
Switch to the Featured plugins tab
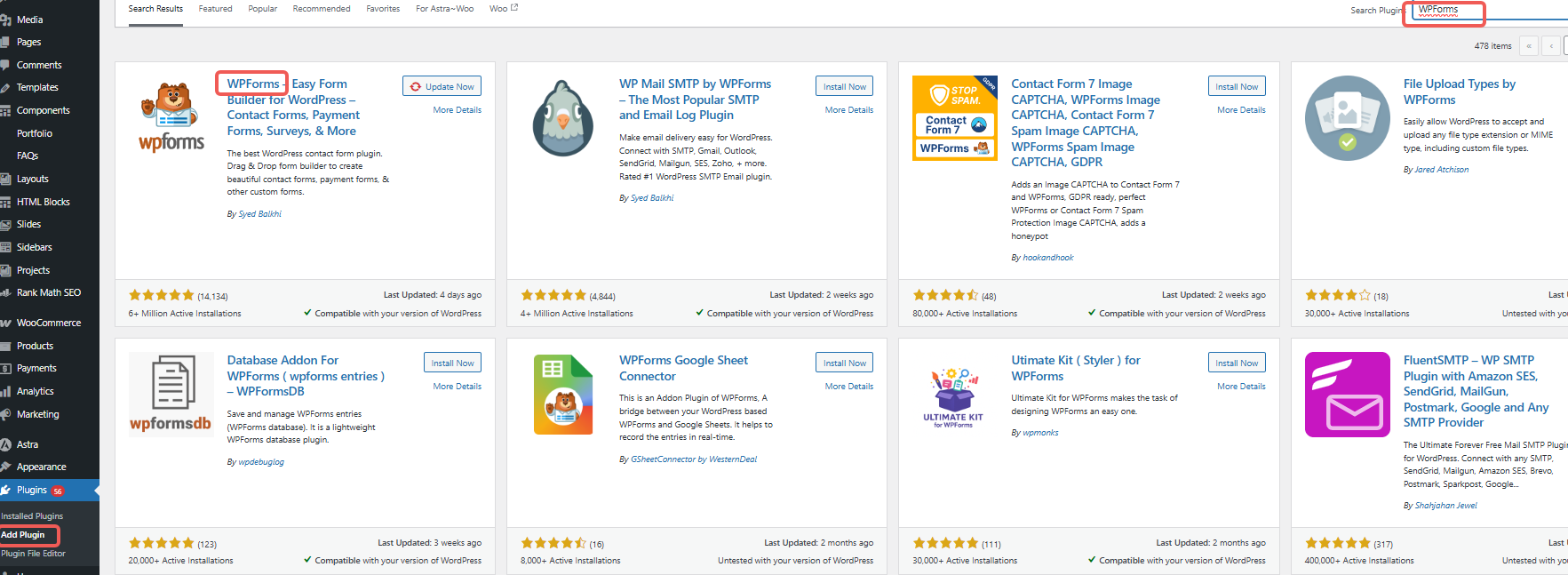point(215,9)
